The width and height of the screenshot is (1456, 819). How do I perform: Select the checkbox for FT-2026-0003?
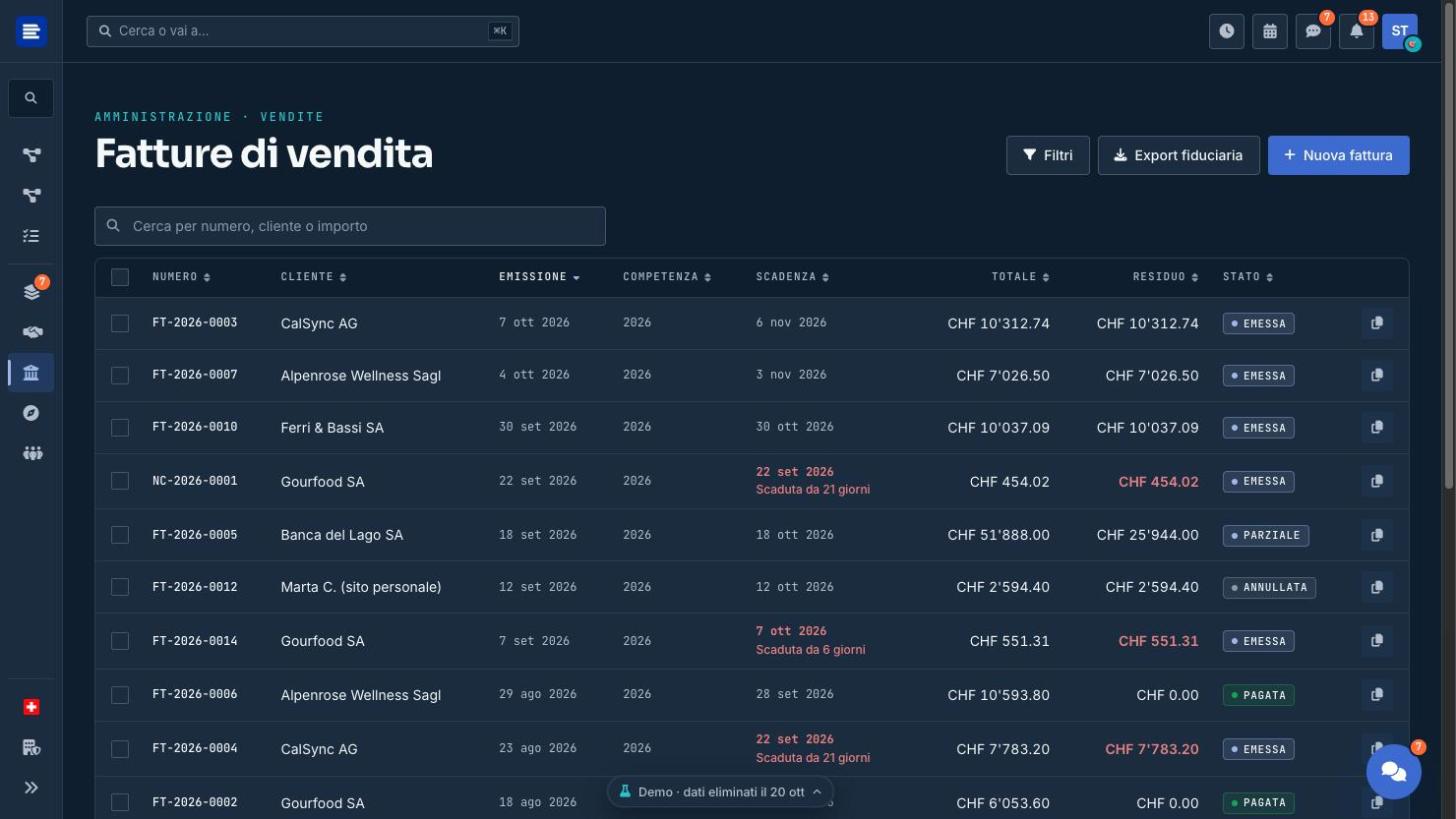click(x=120, y=323)
